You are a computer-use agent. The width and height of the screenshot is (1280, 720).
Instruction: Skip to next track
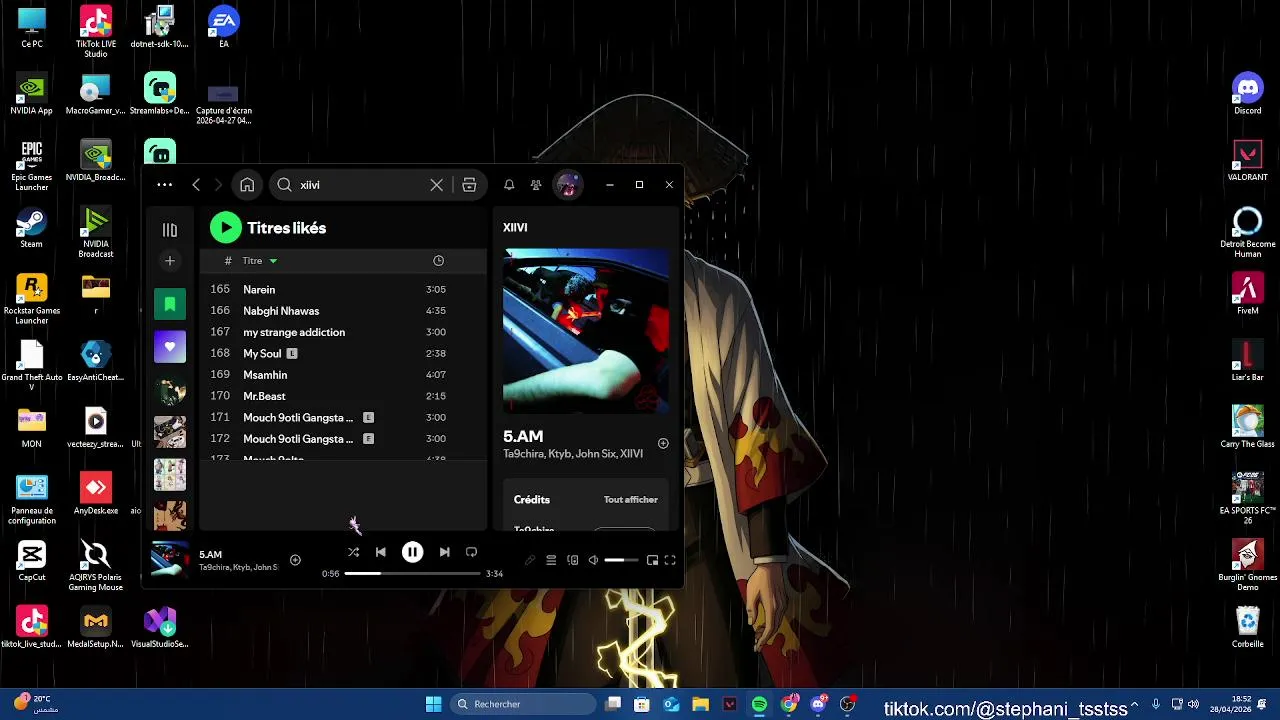[444, 552]
